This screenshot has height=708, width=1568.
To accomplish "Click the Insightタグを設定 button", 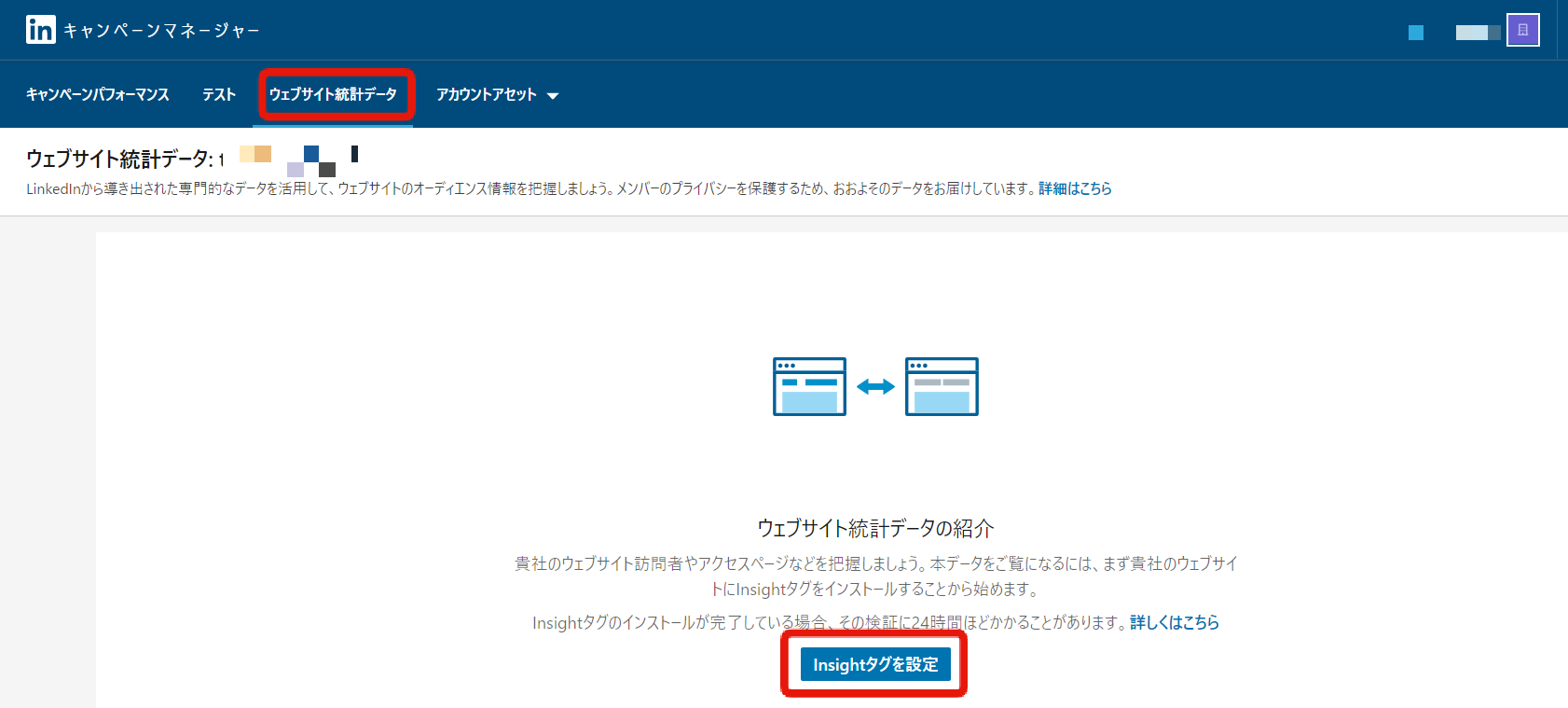I will pos(875,664).
